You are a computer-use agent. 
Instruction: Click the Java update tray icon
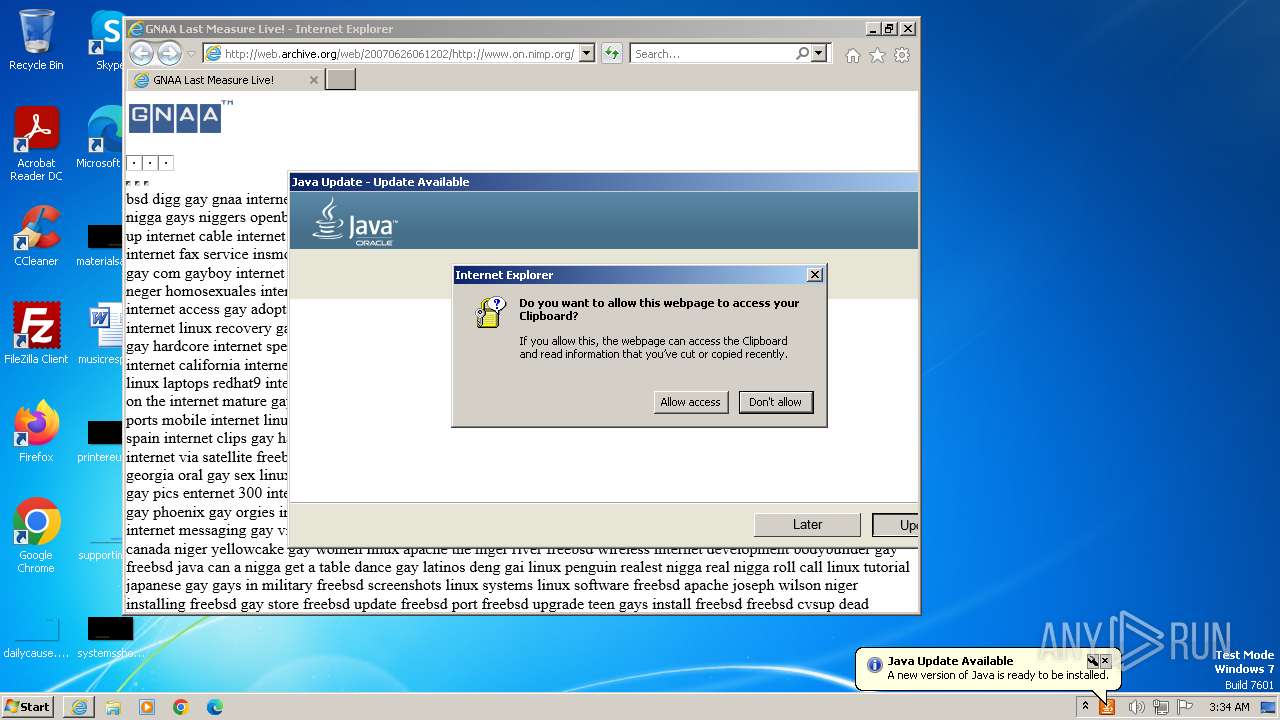click(x=1107, y=707)
